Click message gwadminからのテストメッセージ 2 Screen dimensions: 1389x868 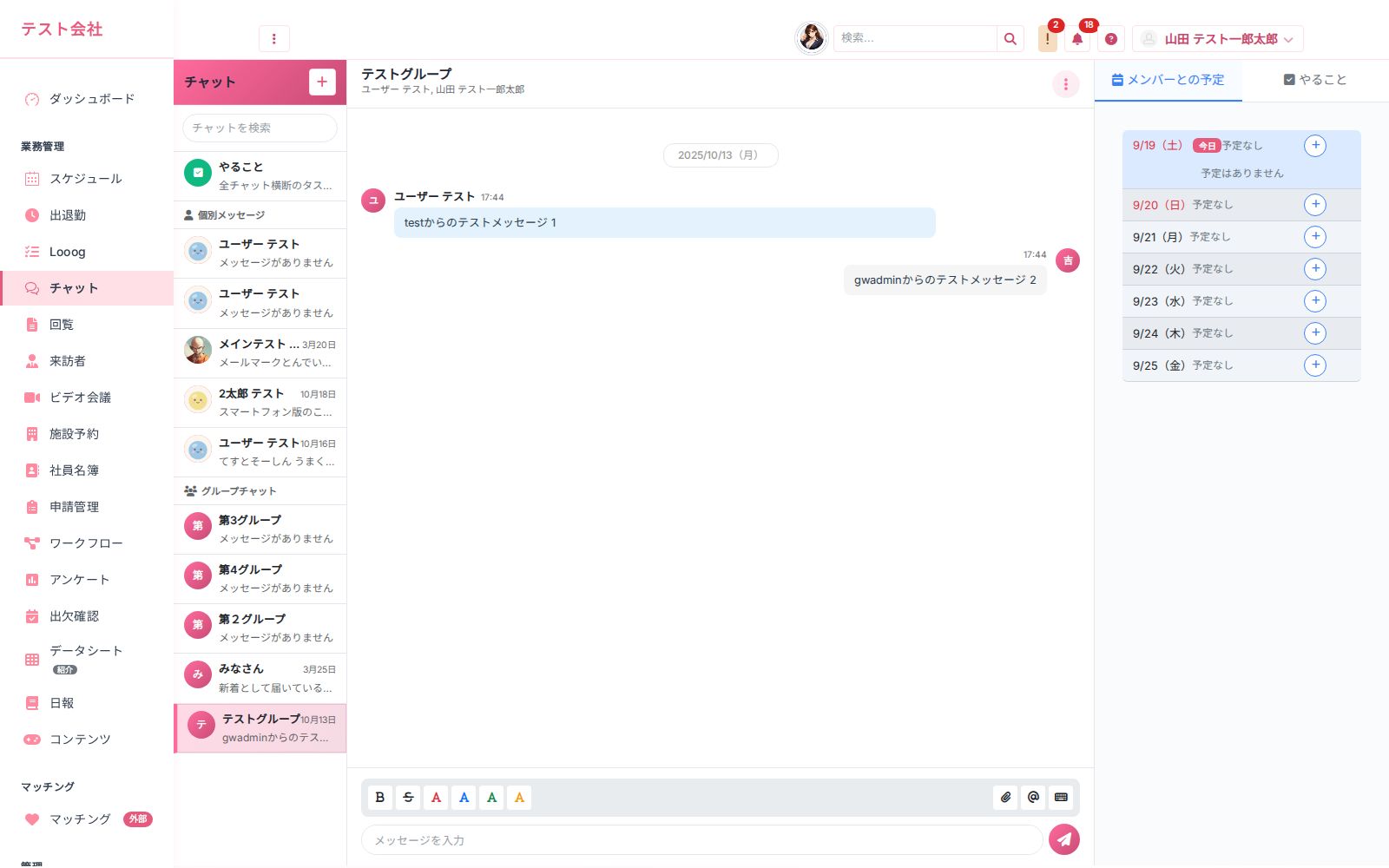[x=945, y=279]
